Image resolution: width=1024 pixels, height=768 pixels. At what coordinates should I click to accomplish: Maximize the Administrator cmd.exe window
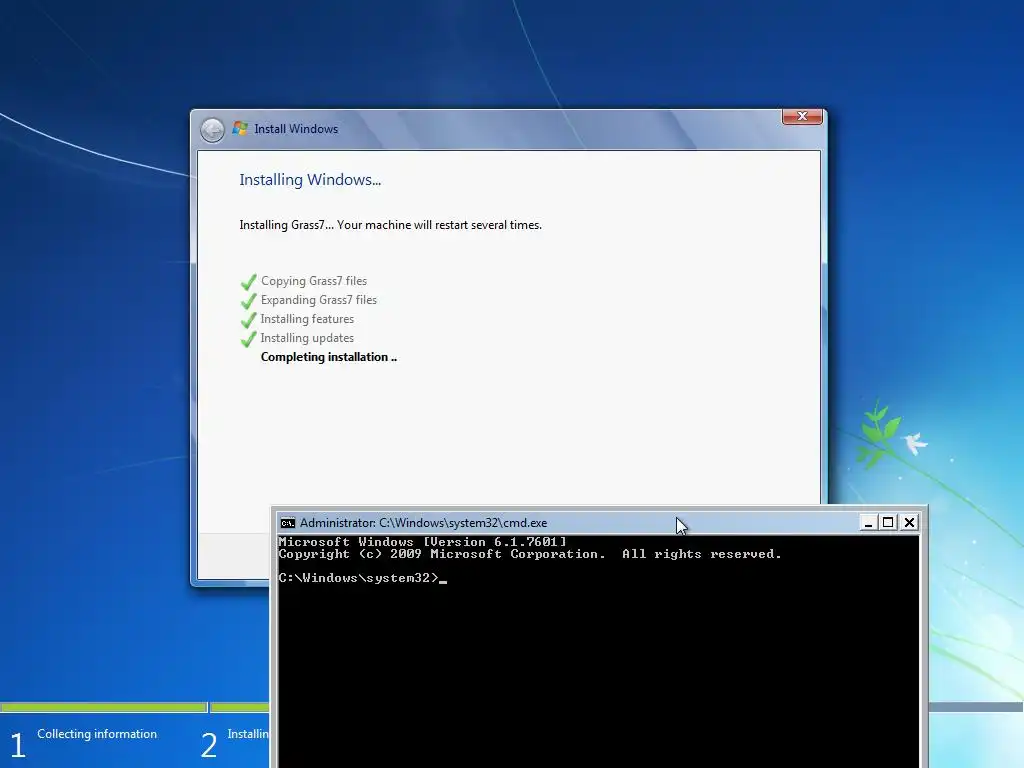pos(888,522)
